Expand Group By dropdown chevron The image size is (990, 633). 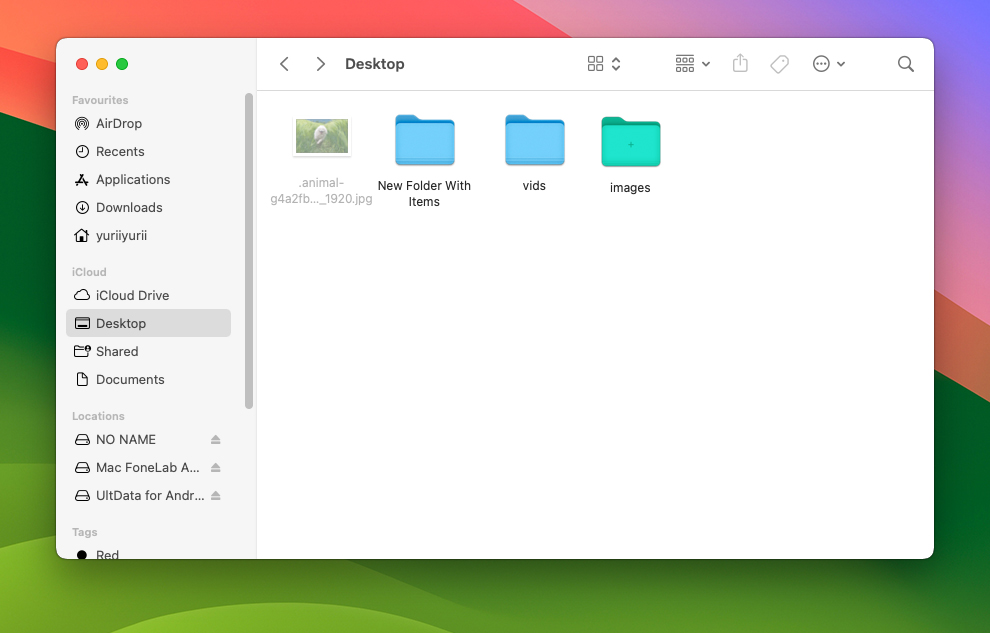[x=706, y=64]
